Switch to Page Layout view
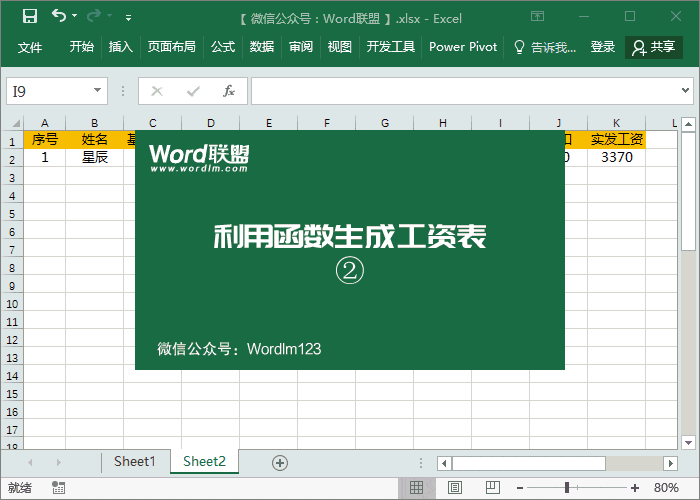Viewport: 700px width, 500px height. [x=454, y=488]
